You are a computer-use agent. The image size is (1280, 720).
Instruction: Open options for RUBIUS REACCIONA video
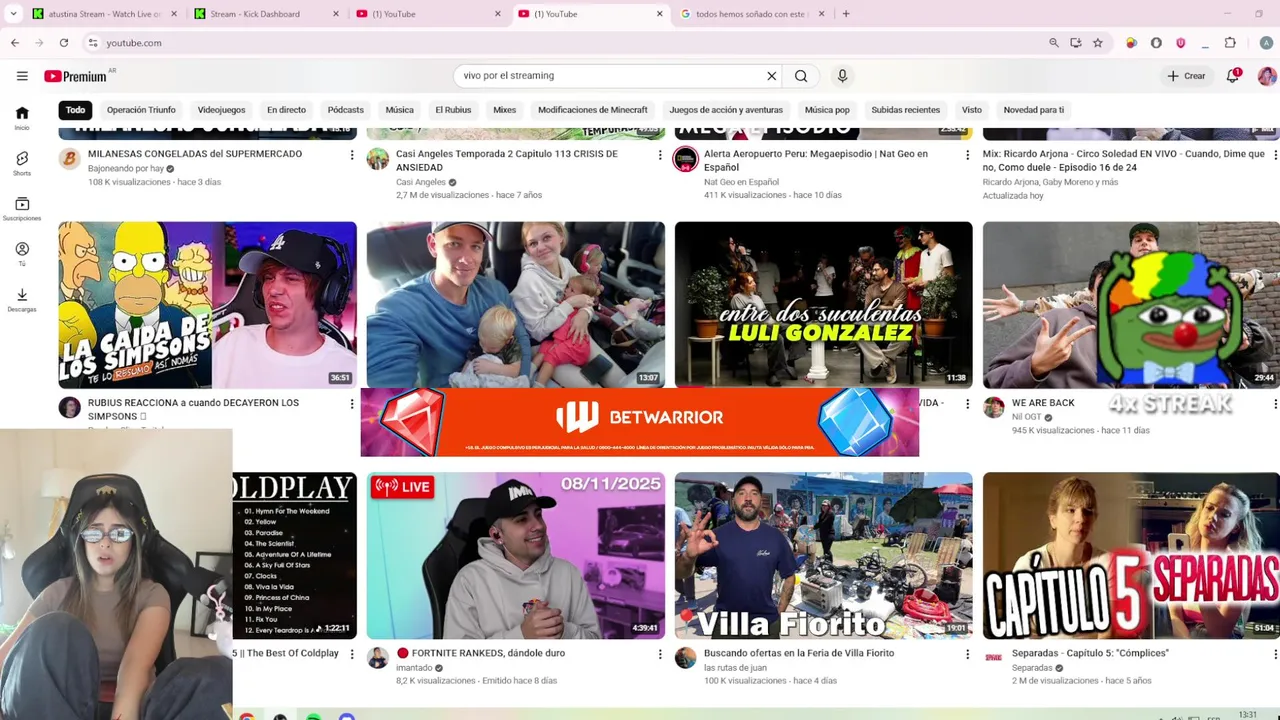coord(352,404)
